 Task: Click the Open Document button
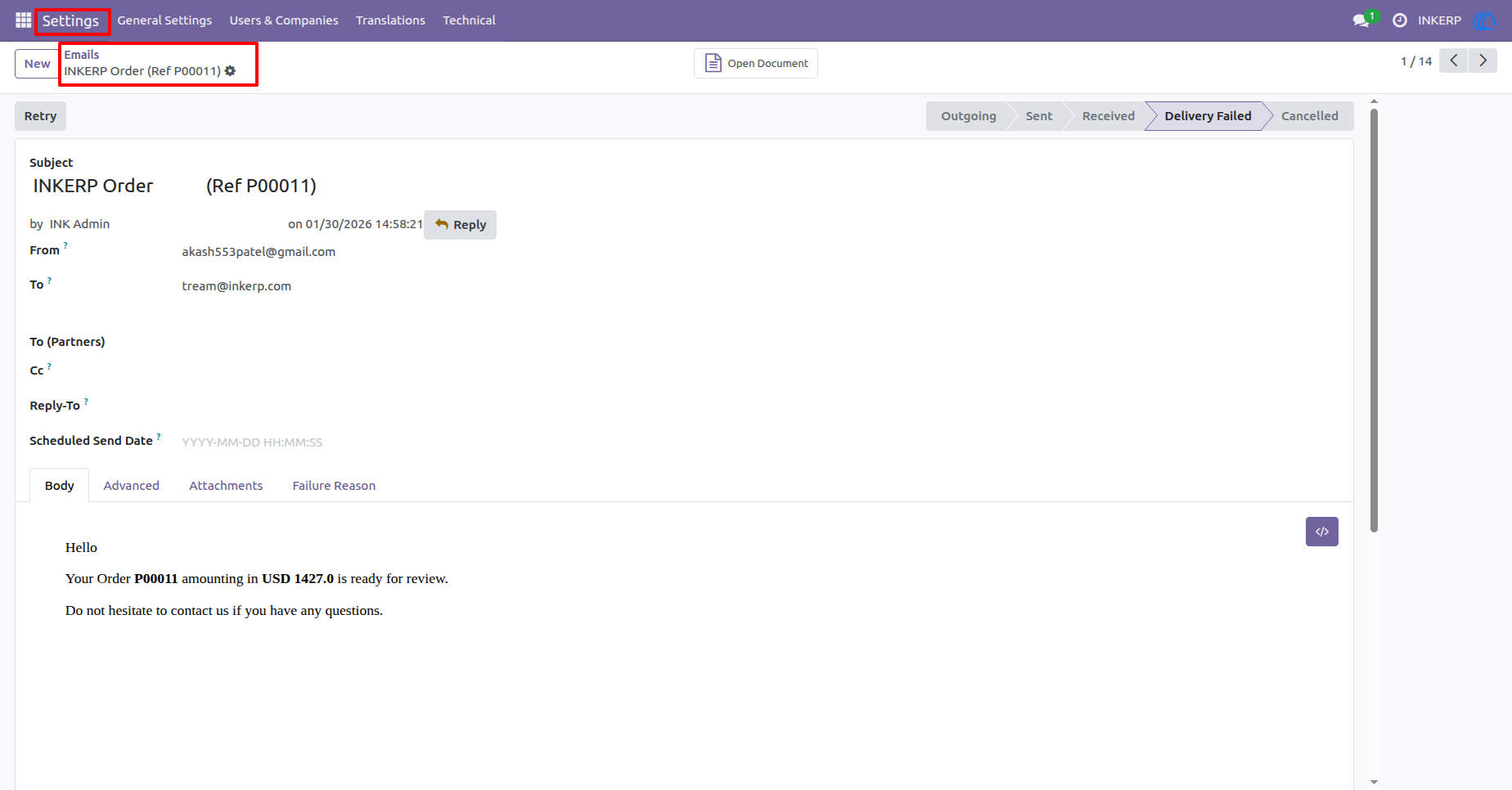click(756, 63)
